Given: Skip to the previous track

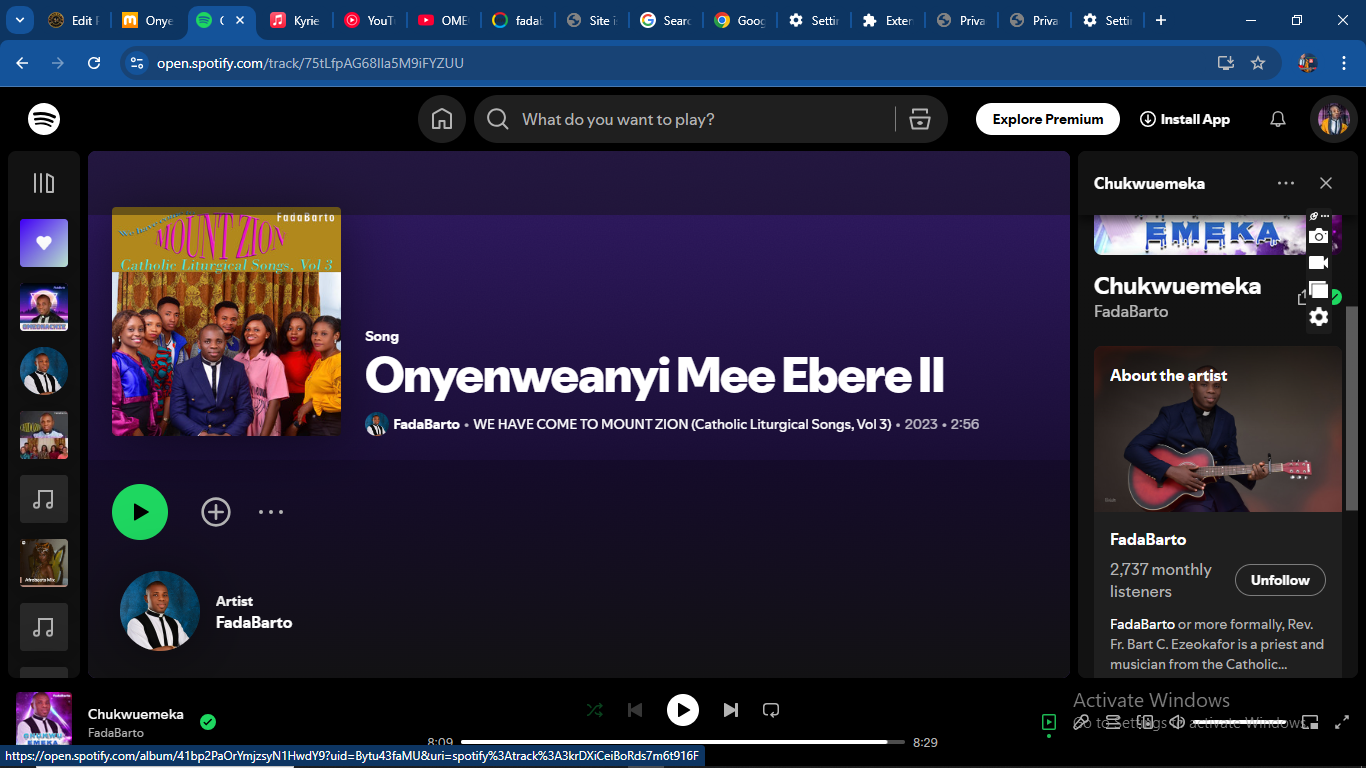Looking at the screenshot, I should [635, 710].
